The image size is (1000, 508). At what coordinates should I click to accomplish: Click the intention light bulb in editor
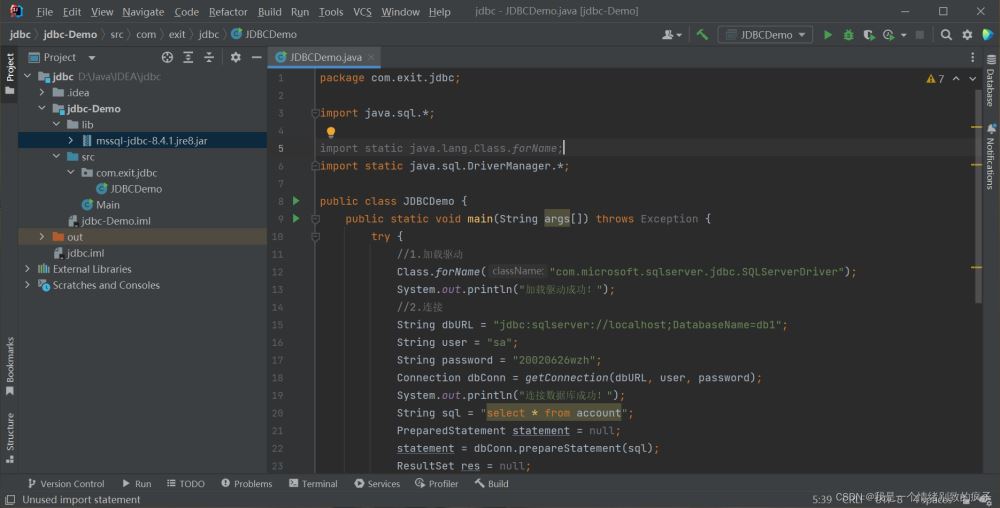(x=331, y=132)
